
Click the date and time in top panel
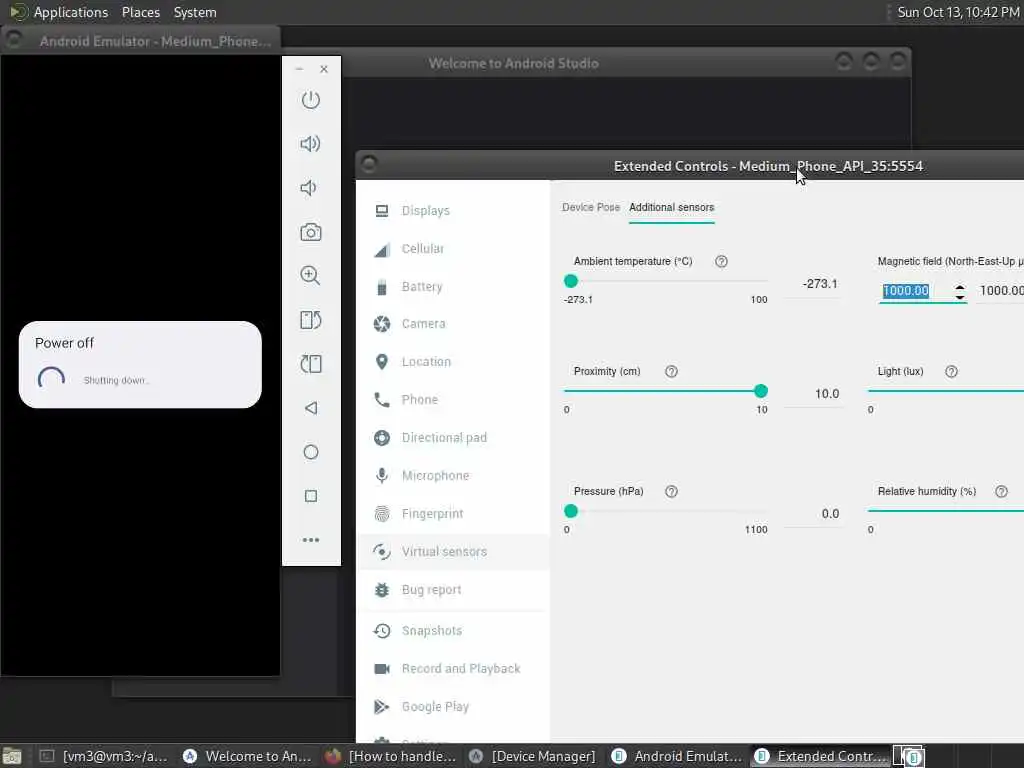(x=957, y=12)
